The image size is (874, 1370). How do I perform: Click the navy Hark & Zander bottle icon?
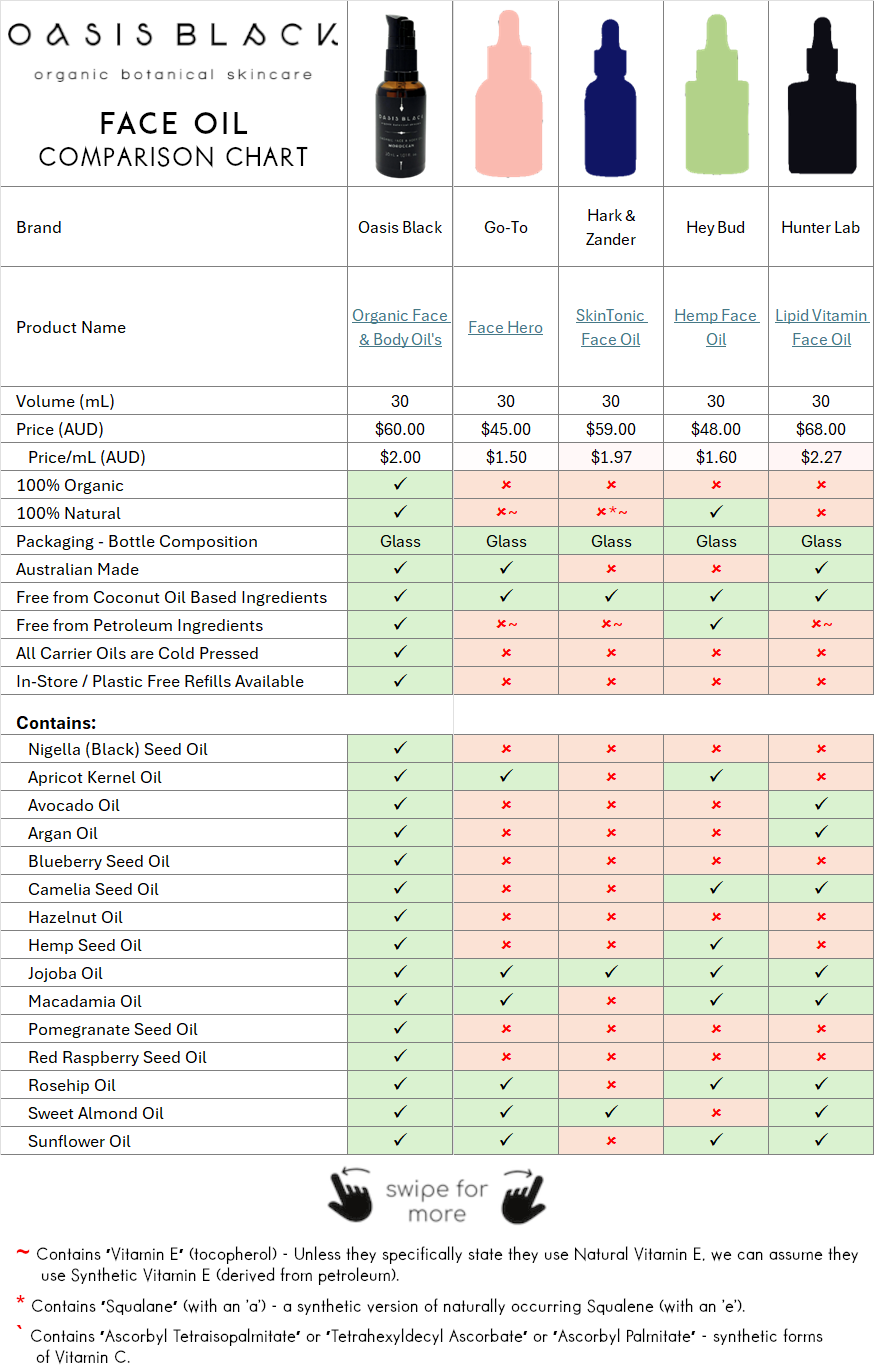[610, 95]
